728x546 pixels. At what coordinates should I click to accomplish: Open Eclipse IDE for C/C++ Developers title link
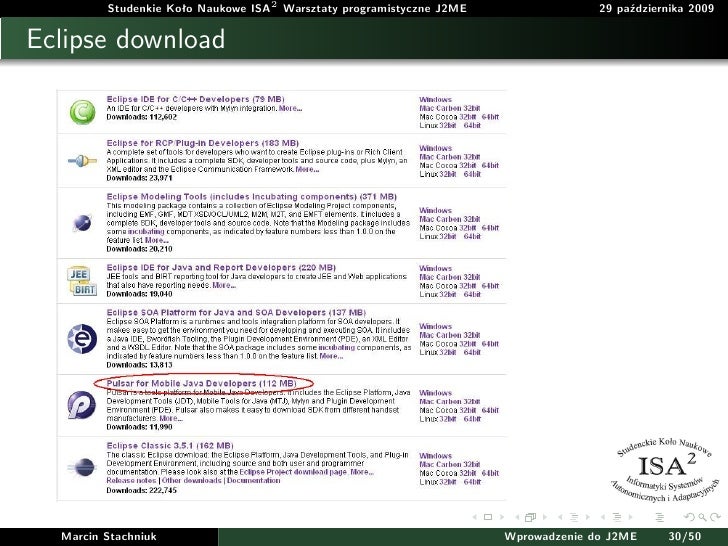point(195,99)
